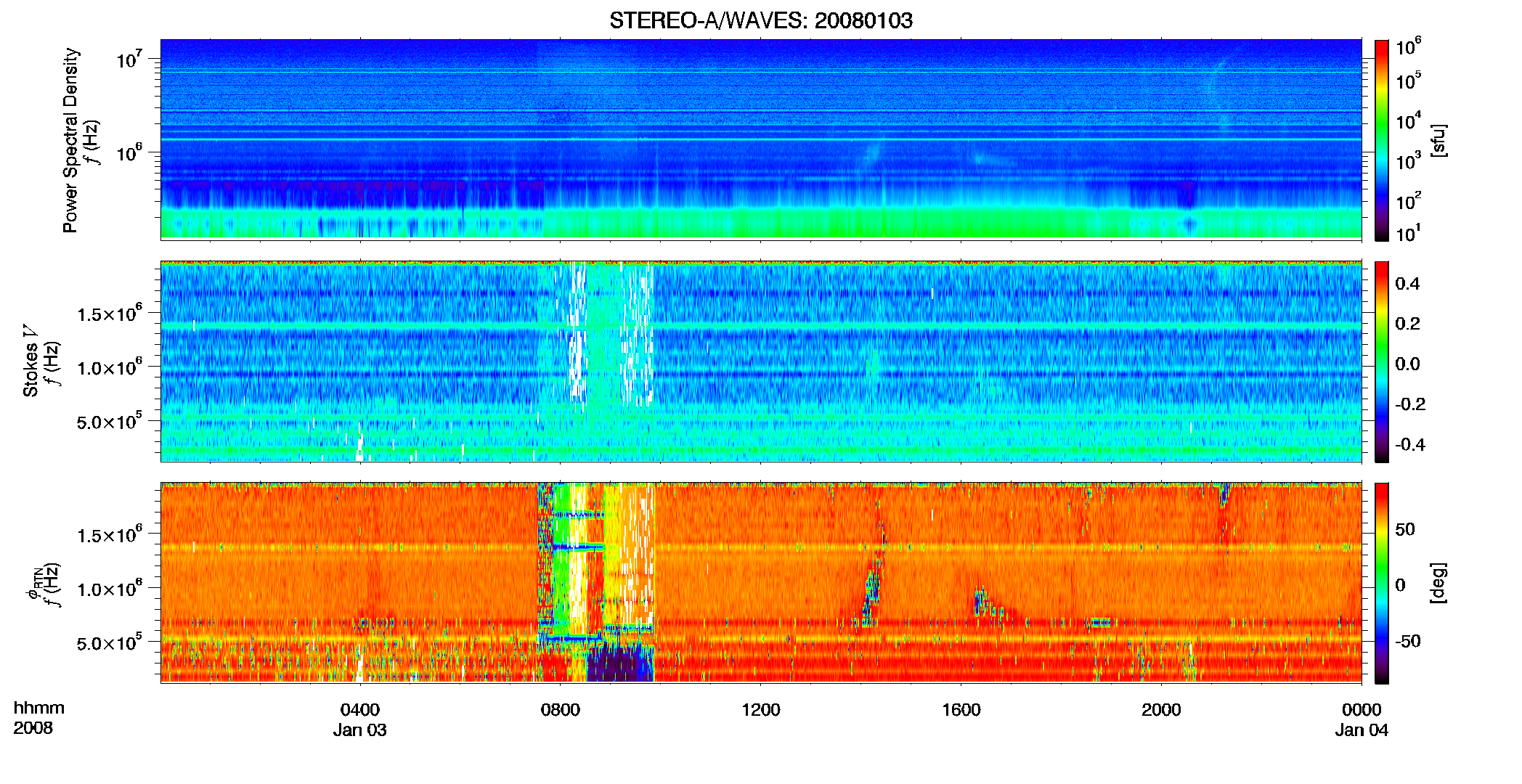Click the [sfu] unit label

click(1438, 140)
